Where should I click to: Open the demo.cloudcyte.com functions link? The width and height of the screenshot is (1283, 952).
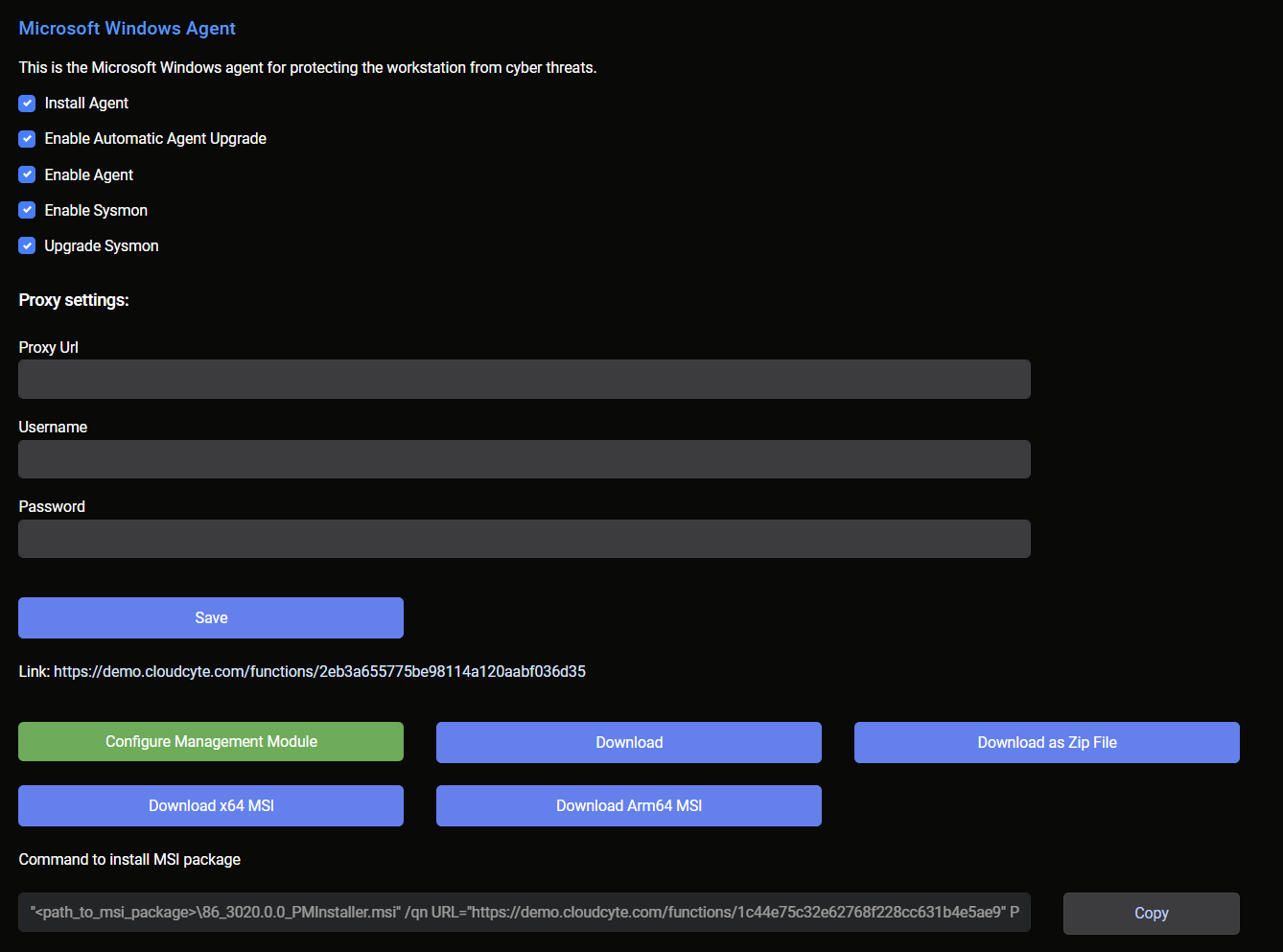point(319,672)
